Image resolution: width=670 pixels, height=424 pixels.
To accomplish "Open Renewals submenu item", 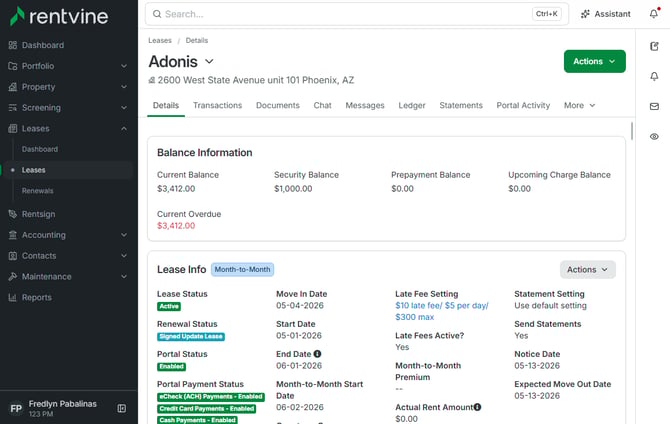I will [38, 191].
